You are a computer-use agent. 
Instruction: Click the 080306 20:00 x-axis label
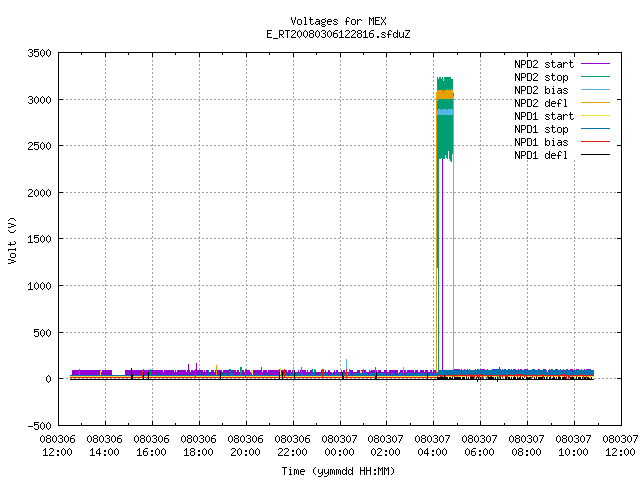pos(245,446)
